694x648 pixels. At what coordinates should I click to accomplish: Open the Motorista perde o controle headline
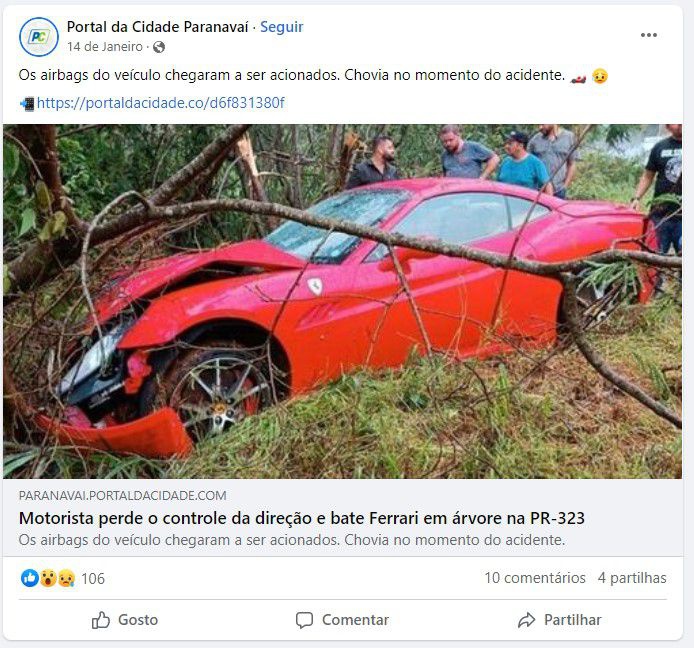point(302,518)
